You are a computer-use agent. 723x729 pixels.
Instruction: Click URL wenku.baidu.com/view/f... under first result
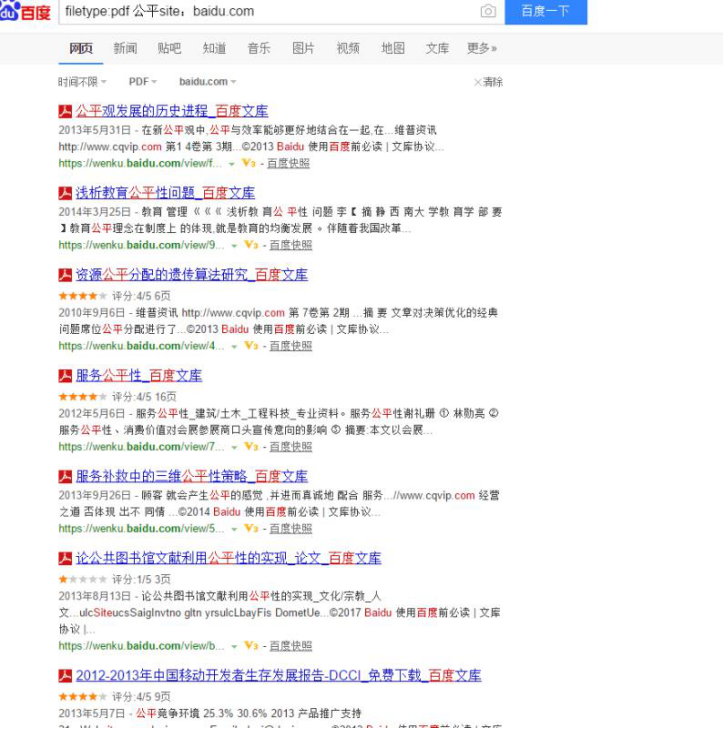[x=140, y=163]
